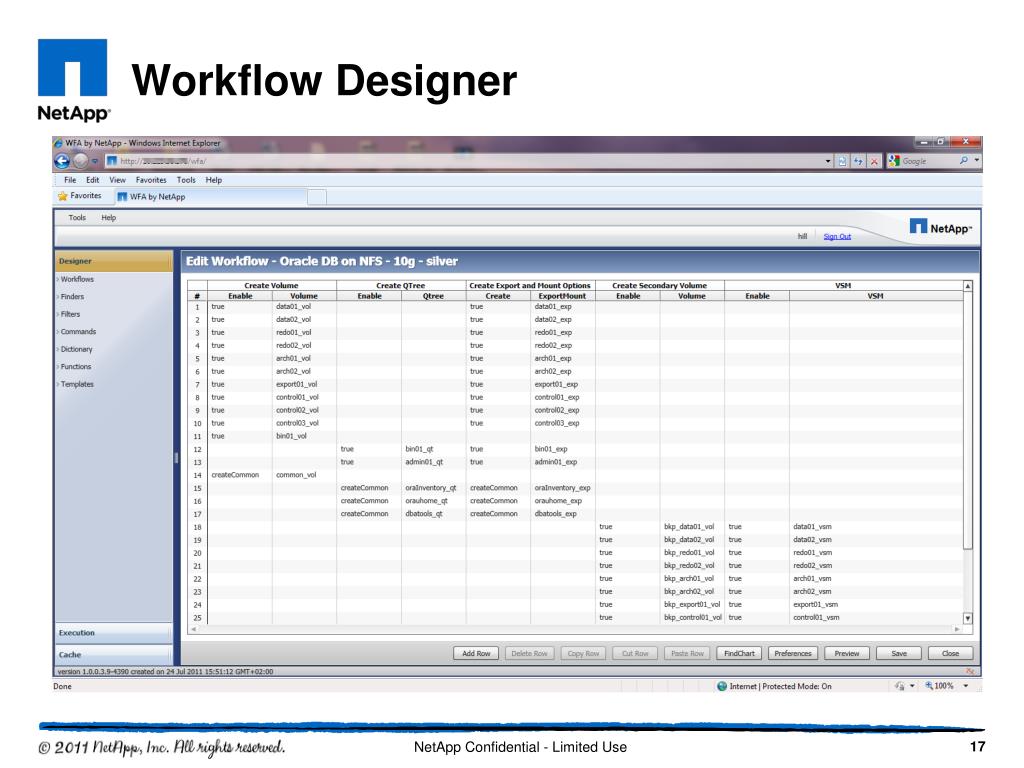Viewport: 1024px width, 768px height.
Task: Open the zoom level dropdown arrow
Action: click(x=965, y=686)
